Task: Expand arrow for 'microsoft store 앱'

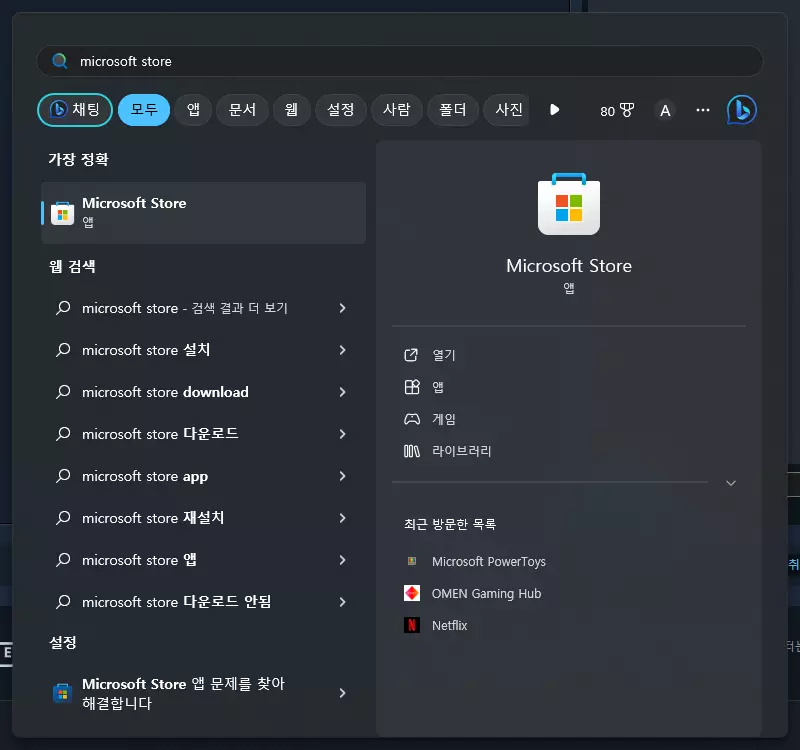Action: point(342,560)
